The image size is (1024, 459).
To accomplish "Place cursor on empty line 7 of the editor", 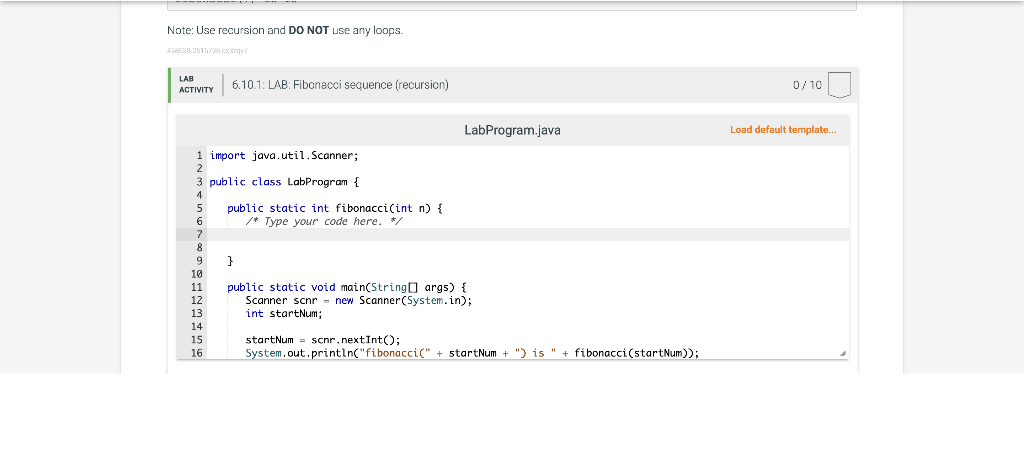I will [x=528, y=234].
